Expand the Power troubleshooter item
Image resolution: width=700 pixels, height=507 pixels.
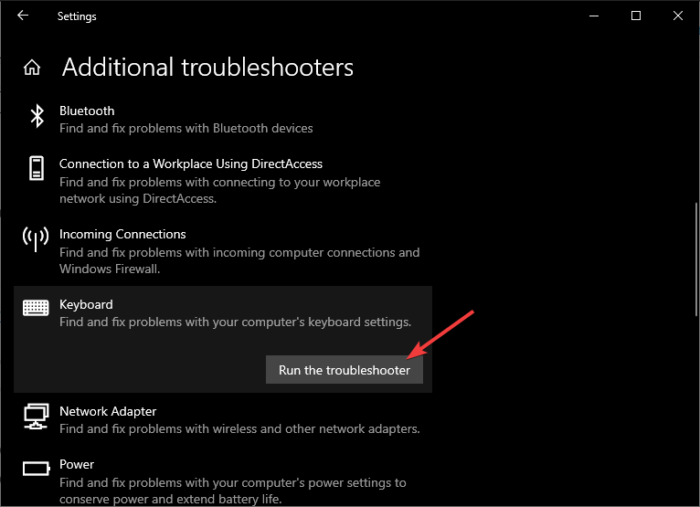point(77,464)
